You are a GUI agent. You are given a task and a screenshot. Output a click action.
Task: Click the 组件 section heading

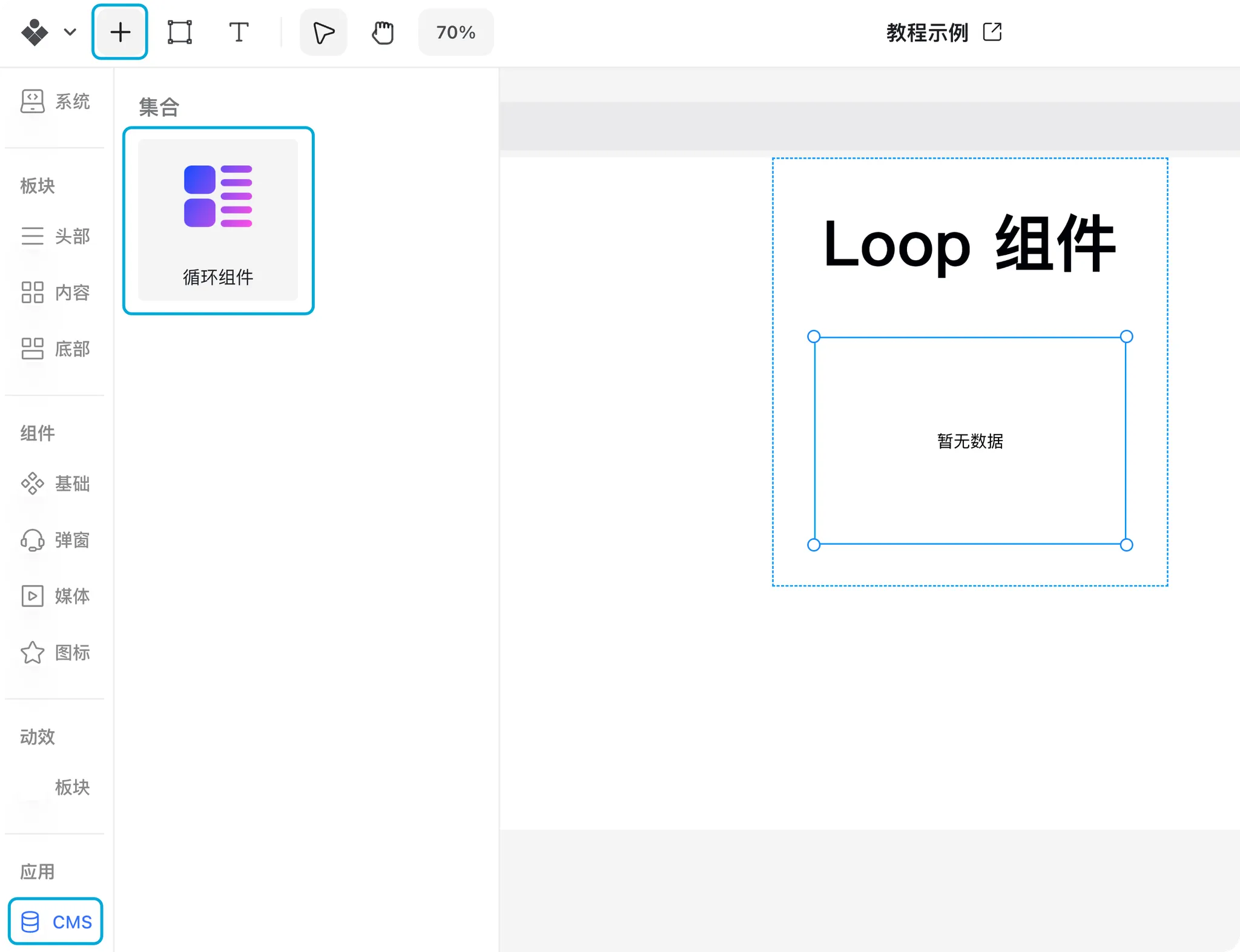tap(38, 433)
